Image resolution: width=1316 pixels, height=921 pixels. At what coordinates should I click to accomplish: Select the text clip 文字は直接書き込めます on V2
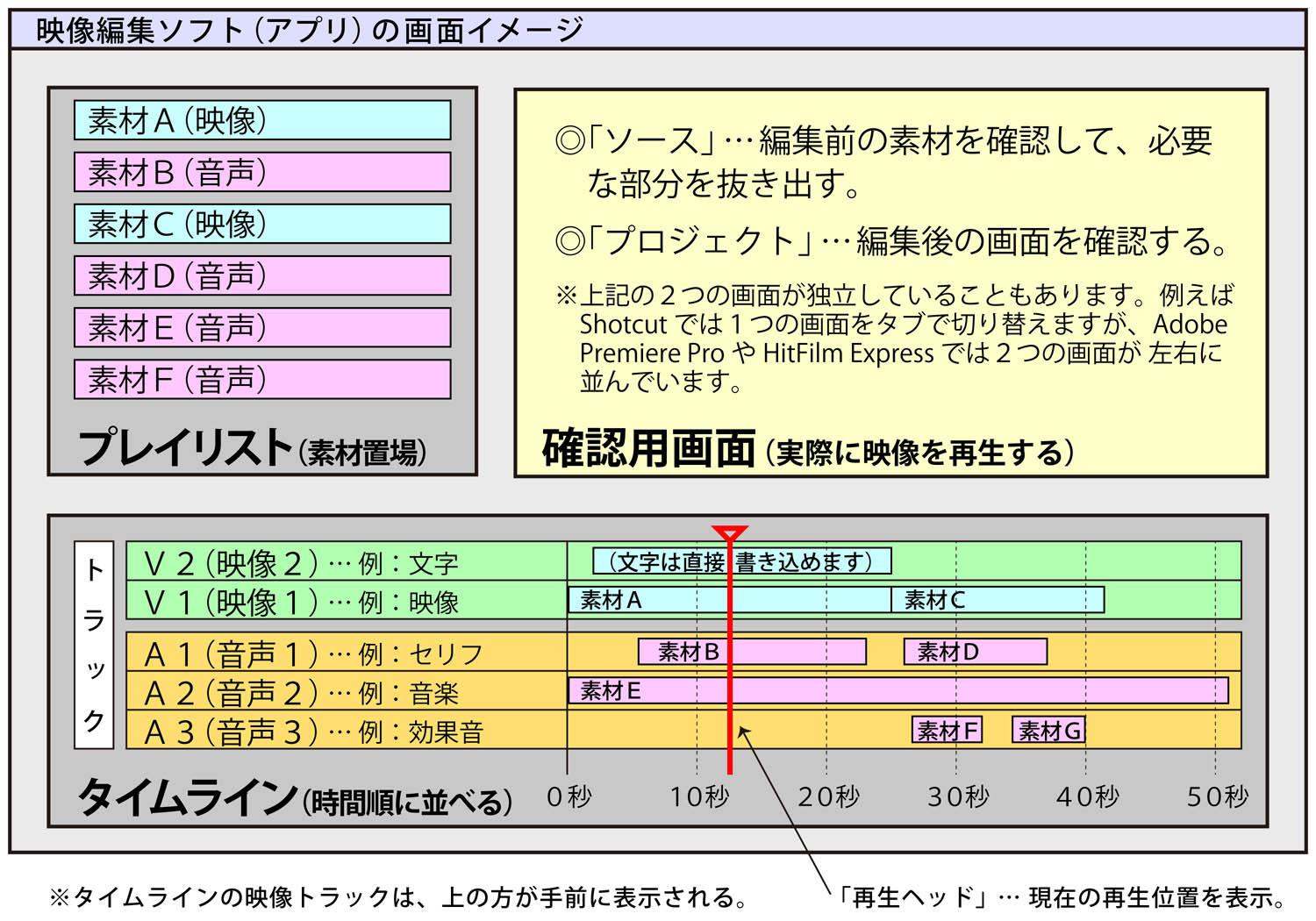coord(742,561)
